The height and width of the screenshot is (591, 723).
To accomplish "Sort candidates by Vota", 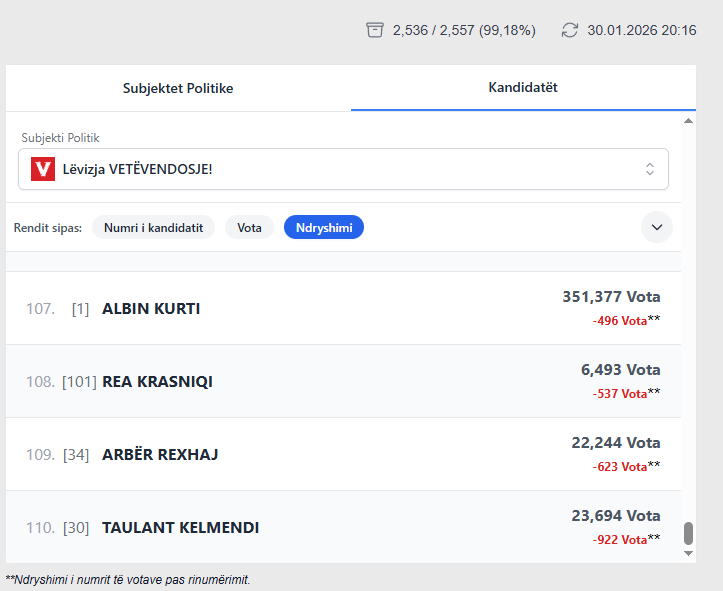I will click(249, 228).
